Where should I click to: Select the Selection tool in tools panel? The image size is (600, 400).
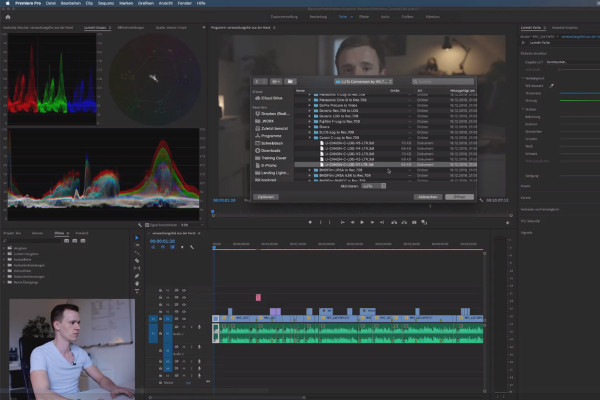point(137,238)
